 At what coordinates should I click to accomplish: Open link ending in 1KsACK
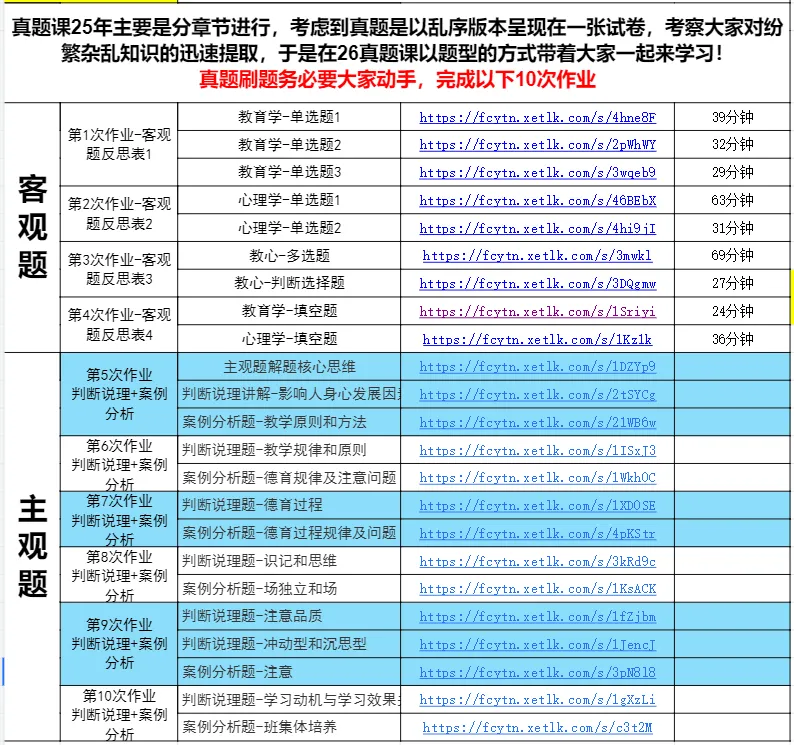pos(537,589)
